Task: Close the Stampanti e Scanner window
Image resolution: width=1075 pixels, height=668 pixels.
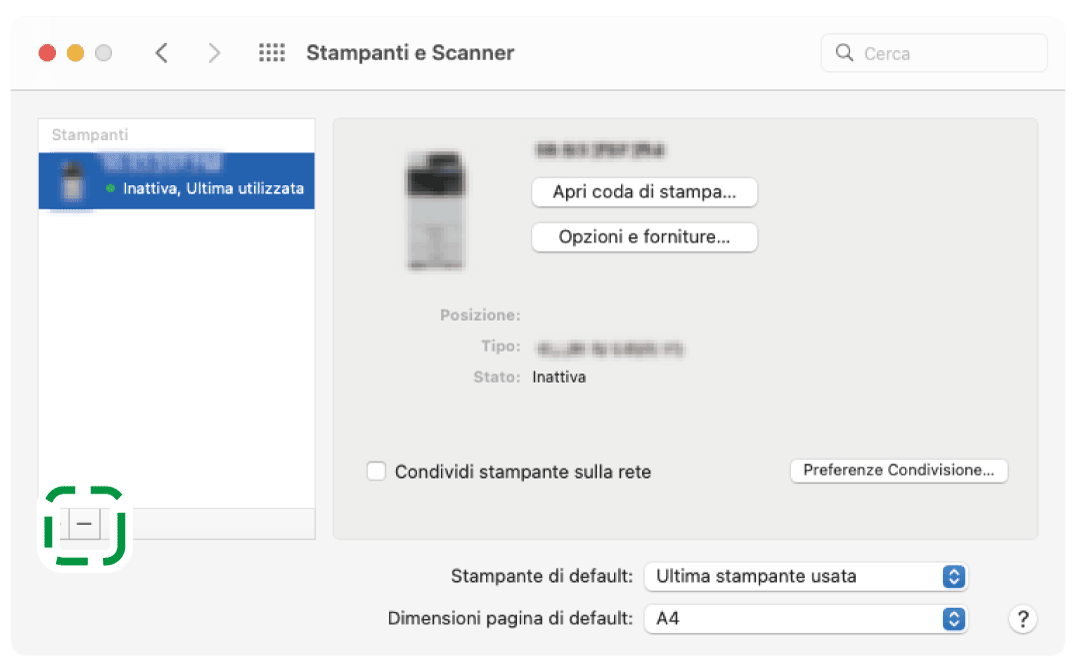Action: click(47, 53)
